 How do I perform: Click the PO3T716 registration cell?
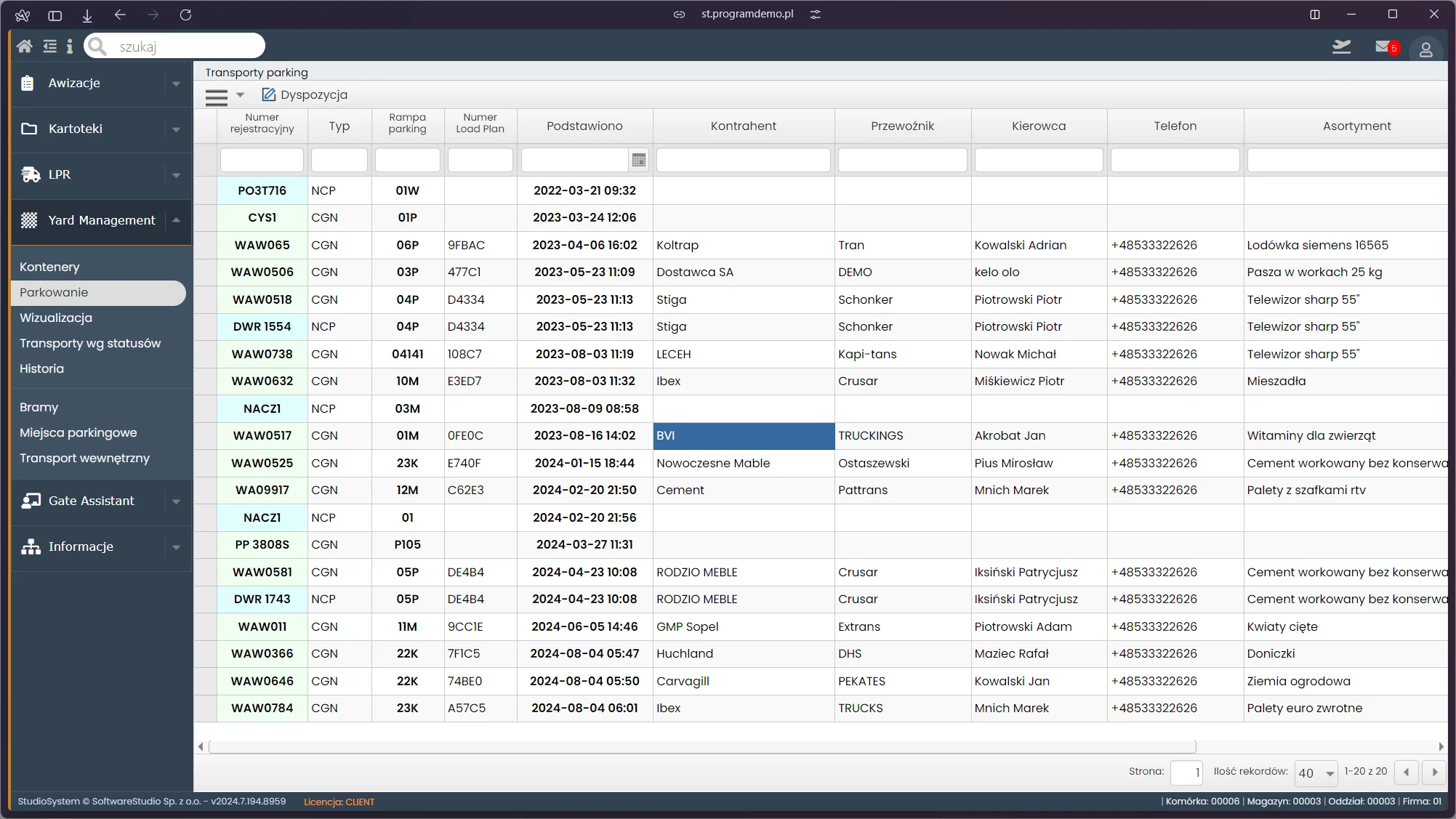[x=262, y=190]
